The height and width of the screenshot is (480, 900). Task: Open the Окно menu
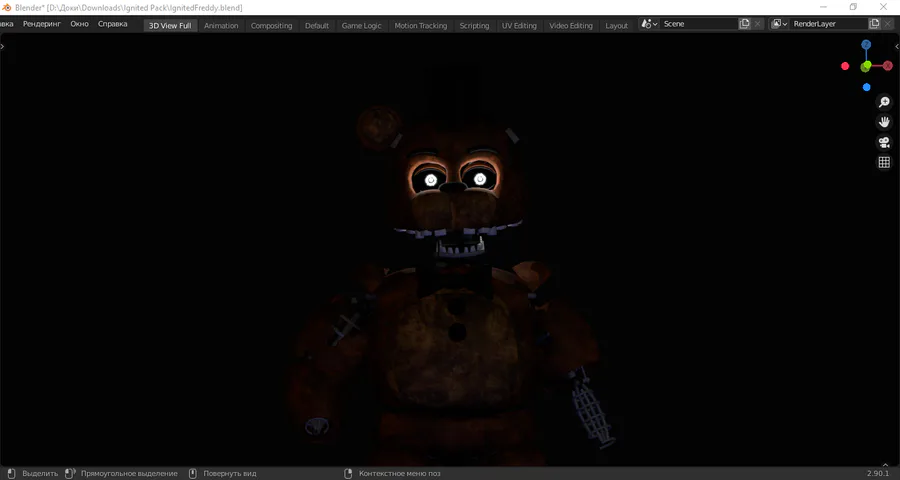click(x=79, y=24)
